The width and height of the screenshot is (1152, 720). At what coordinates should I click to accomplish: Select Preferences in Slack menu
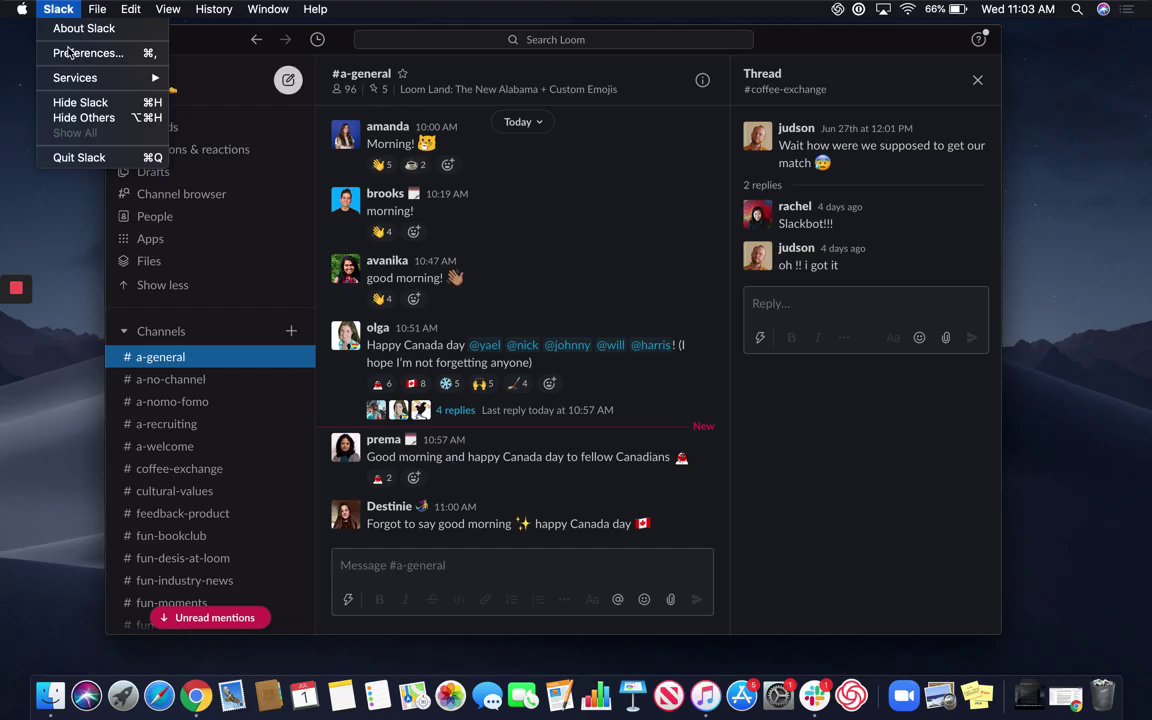click(103, 53)
